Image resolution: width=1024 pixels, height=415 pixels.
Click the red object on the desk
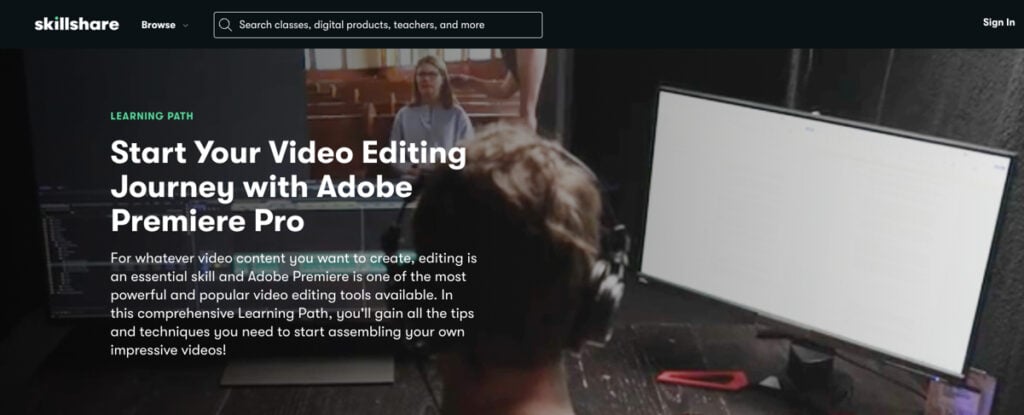[702, 378]
